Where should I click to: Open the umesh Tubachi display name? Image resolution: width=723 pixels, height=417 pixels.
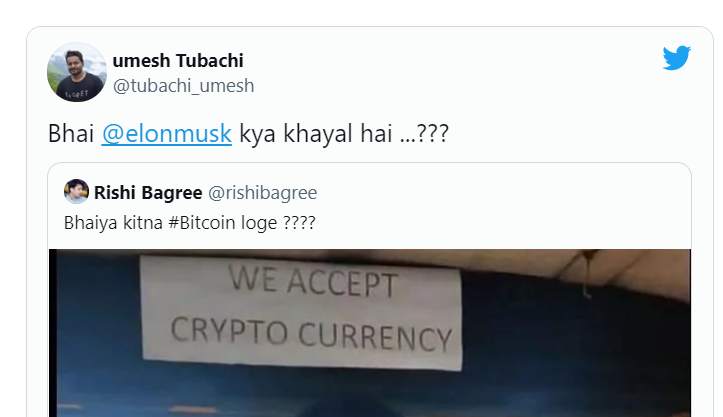pyautogui.click(x=178, y=60)
